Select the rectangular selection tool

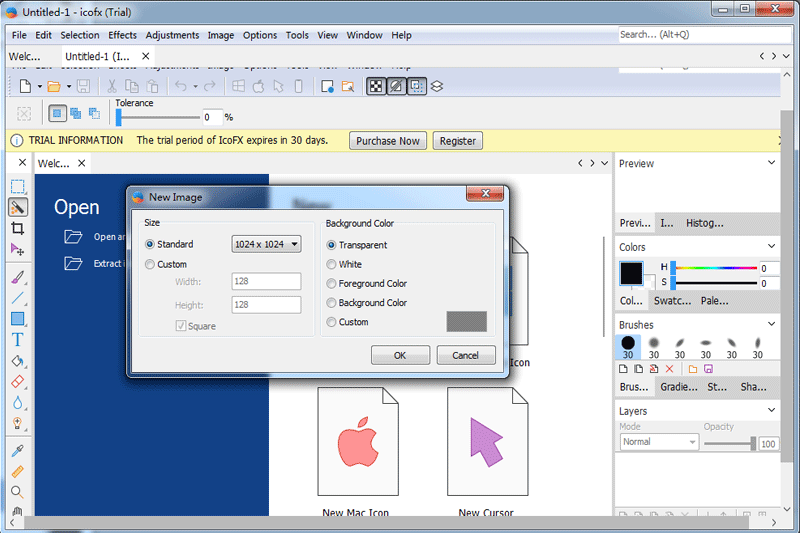(x=18, y=187)
